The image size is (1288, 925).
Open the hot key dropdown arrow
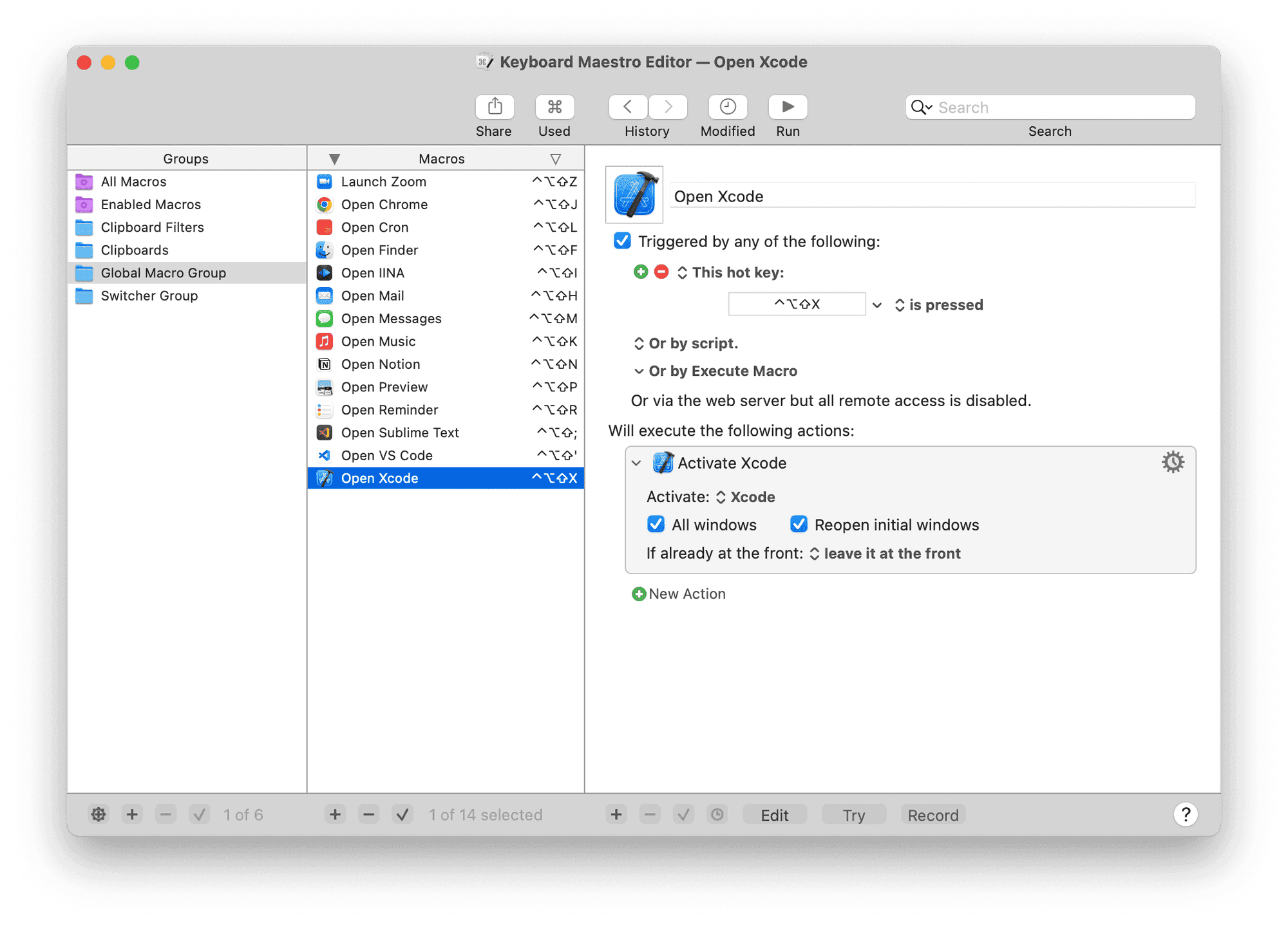877,305
